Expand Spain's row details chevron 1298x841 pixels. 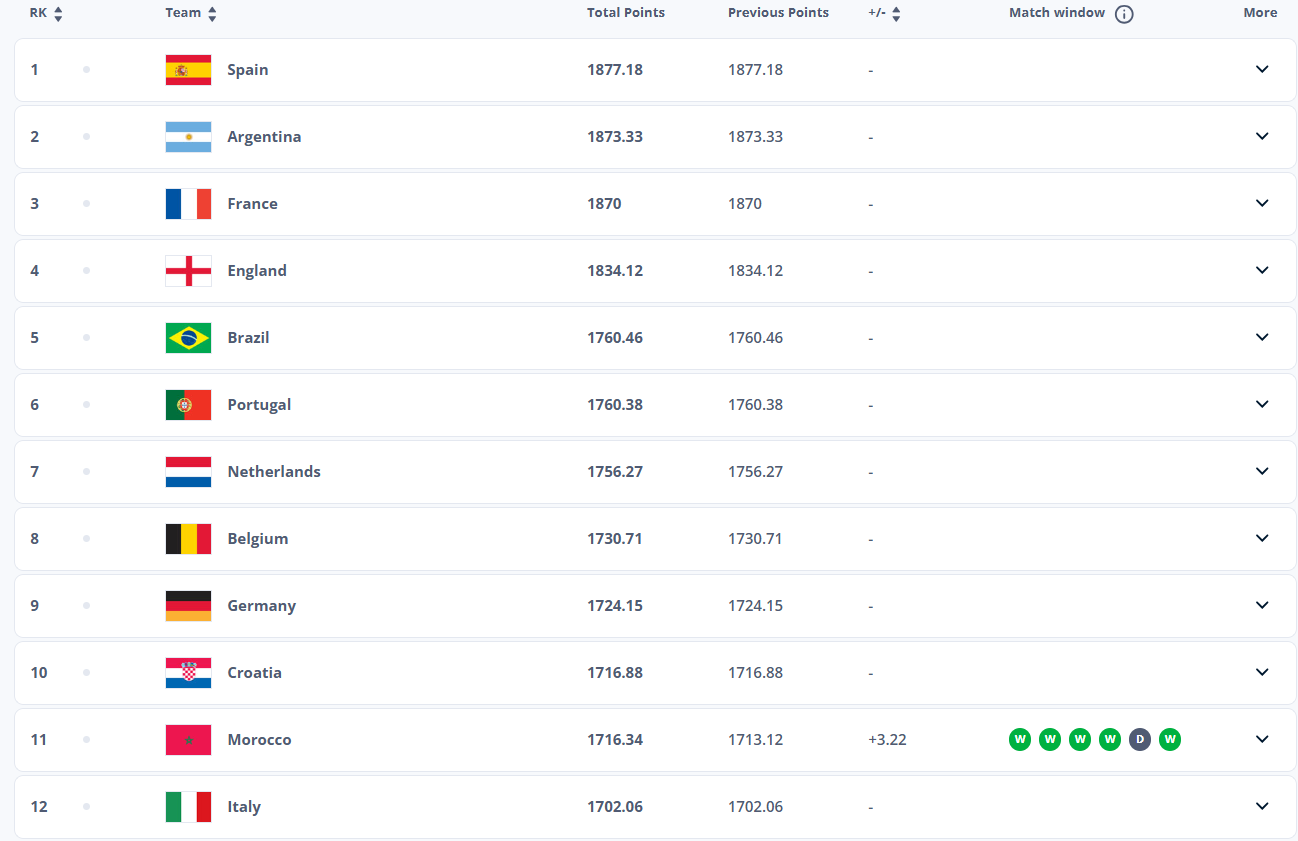point(1262,69)
